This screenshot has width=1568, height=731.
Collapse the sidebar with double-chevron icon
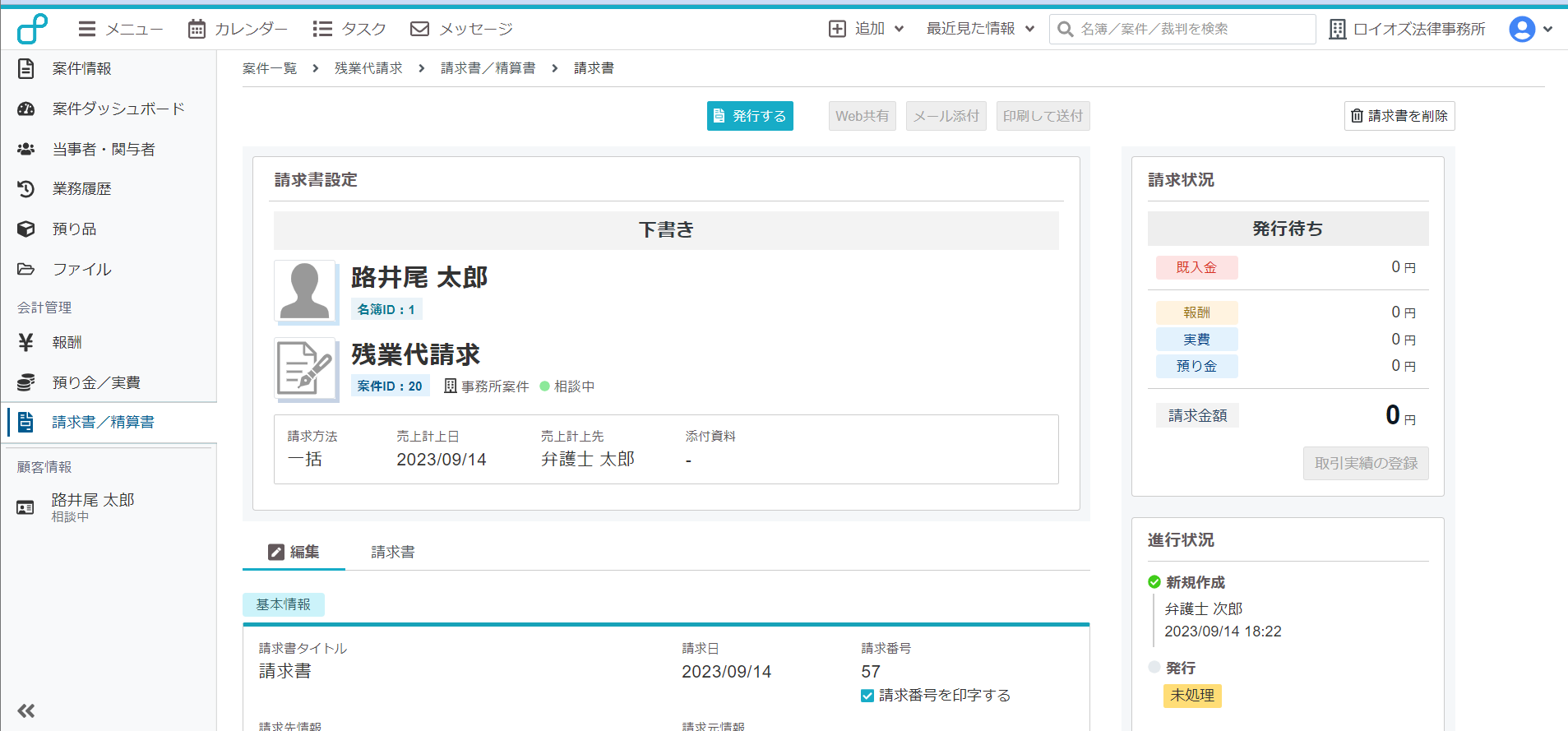(x=26, y=711)
